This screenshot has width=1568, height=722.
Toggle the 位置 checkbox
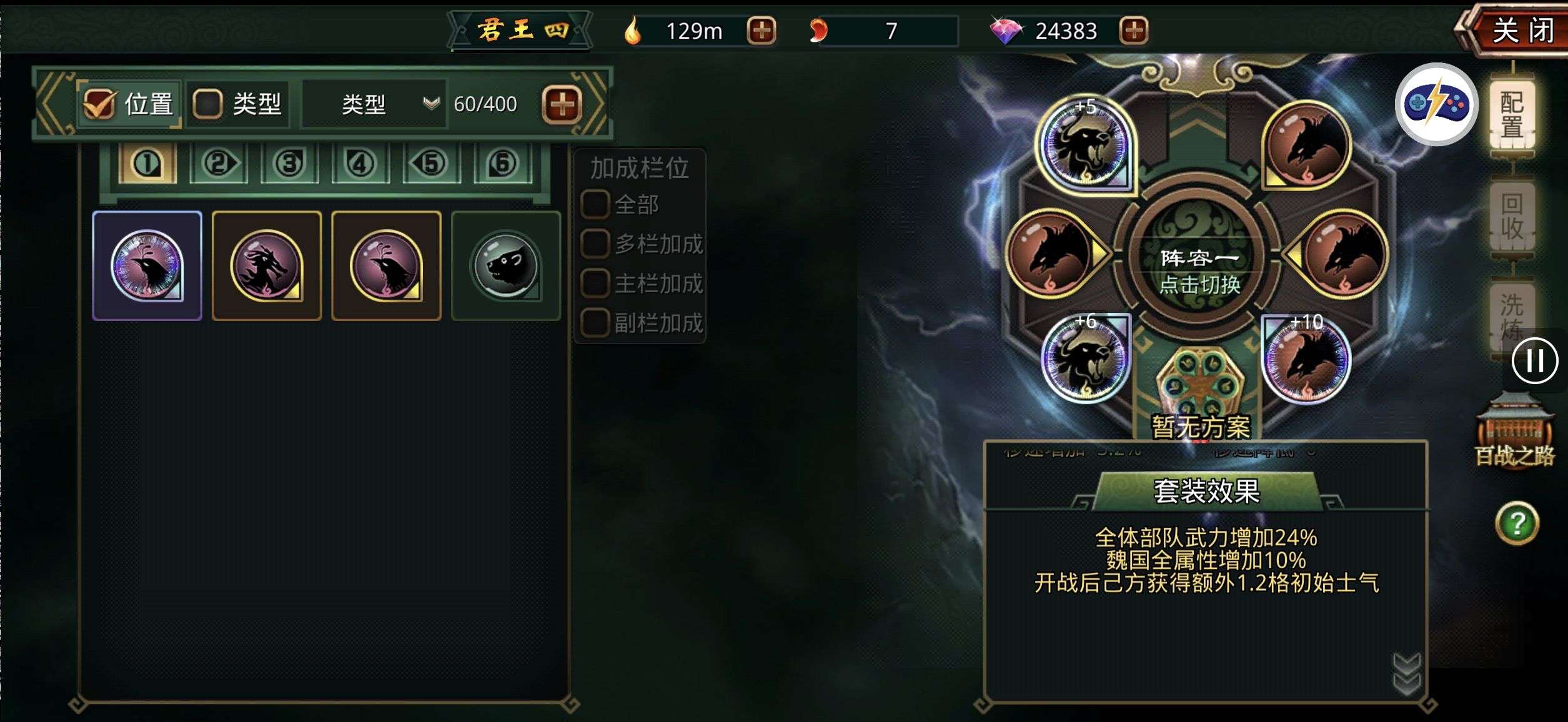click(x=99, y=104)
